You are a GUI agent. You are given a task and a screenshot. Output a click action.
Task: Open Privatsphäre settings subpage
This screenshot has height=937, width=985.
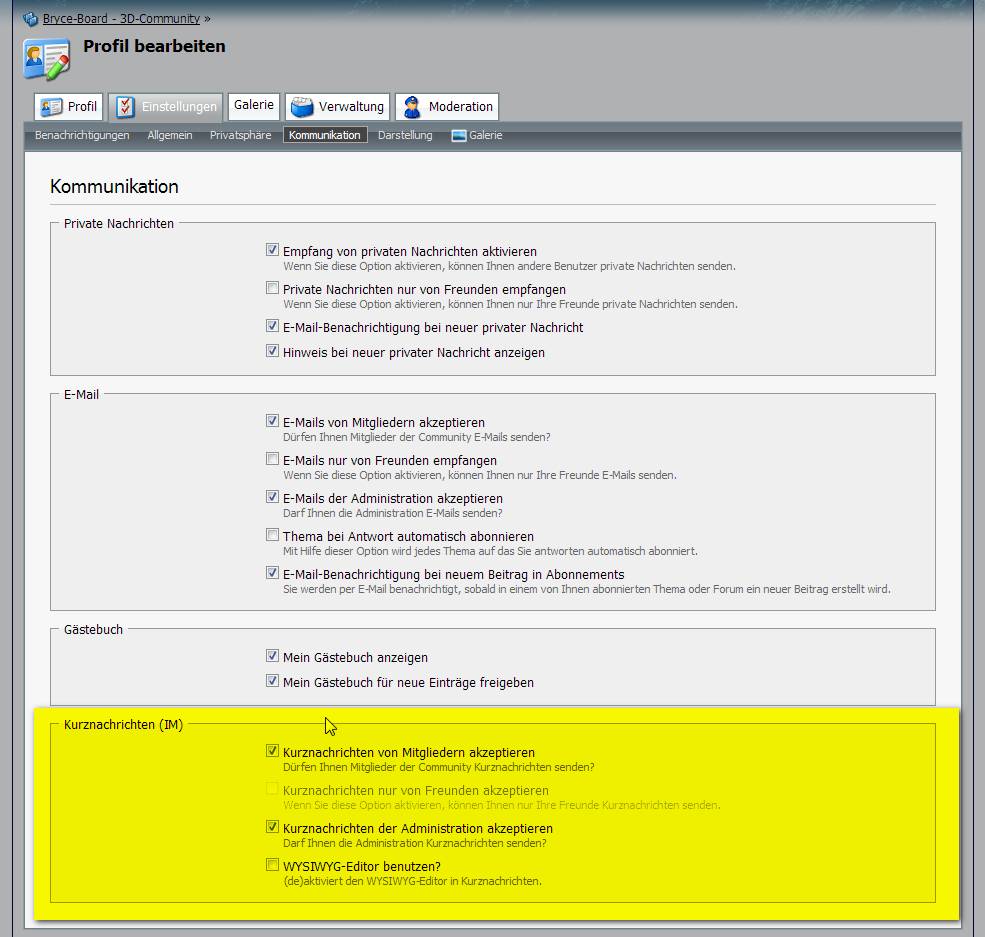pos(241,135)
